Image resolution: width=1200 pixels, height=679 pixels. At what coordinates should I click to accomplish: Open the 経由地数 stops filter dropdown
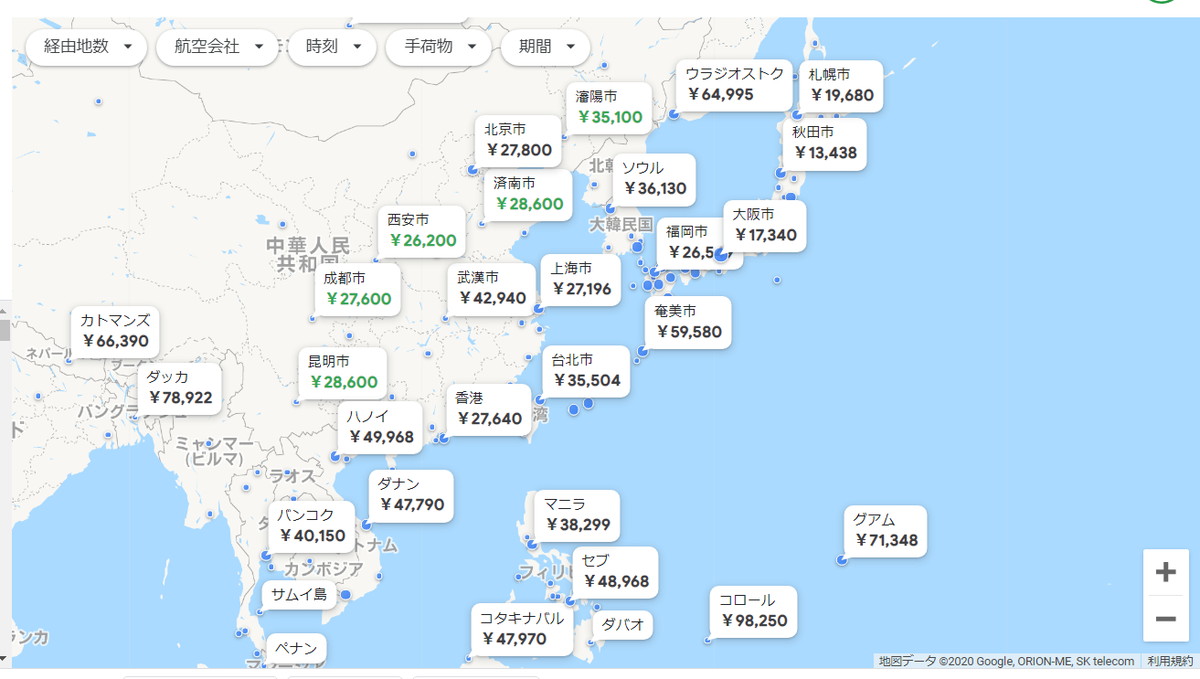click(88, 46)
